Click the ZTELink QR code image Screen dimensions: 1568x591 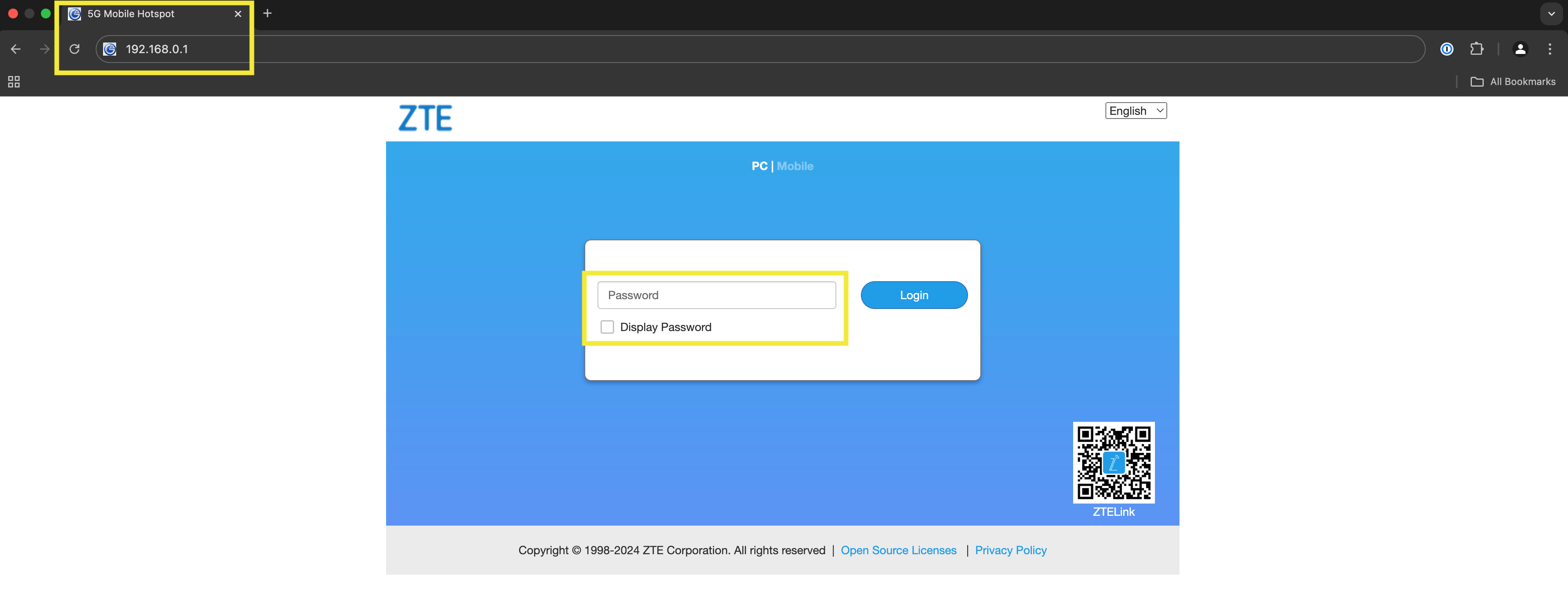(1113, 463)
